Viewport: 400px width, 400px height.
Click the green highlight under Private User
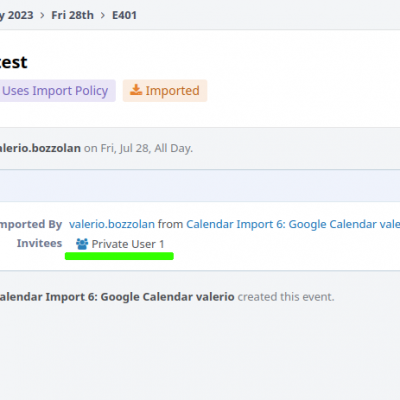[x=119, y=256]
